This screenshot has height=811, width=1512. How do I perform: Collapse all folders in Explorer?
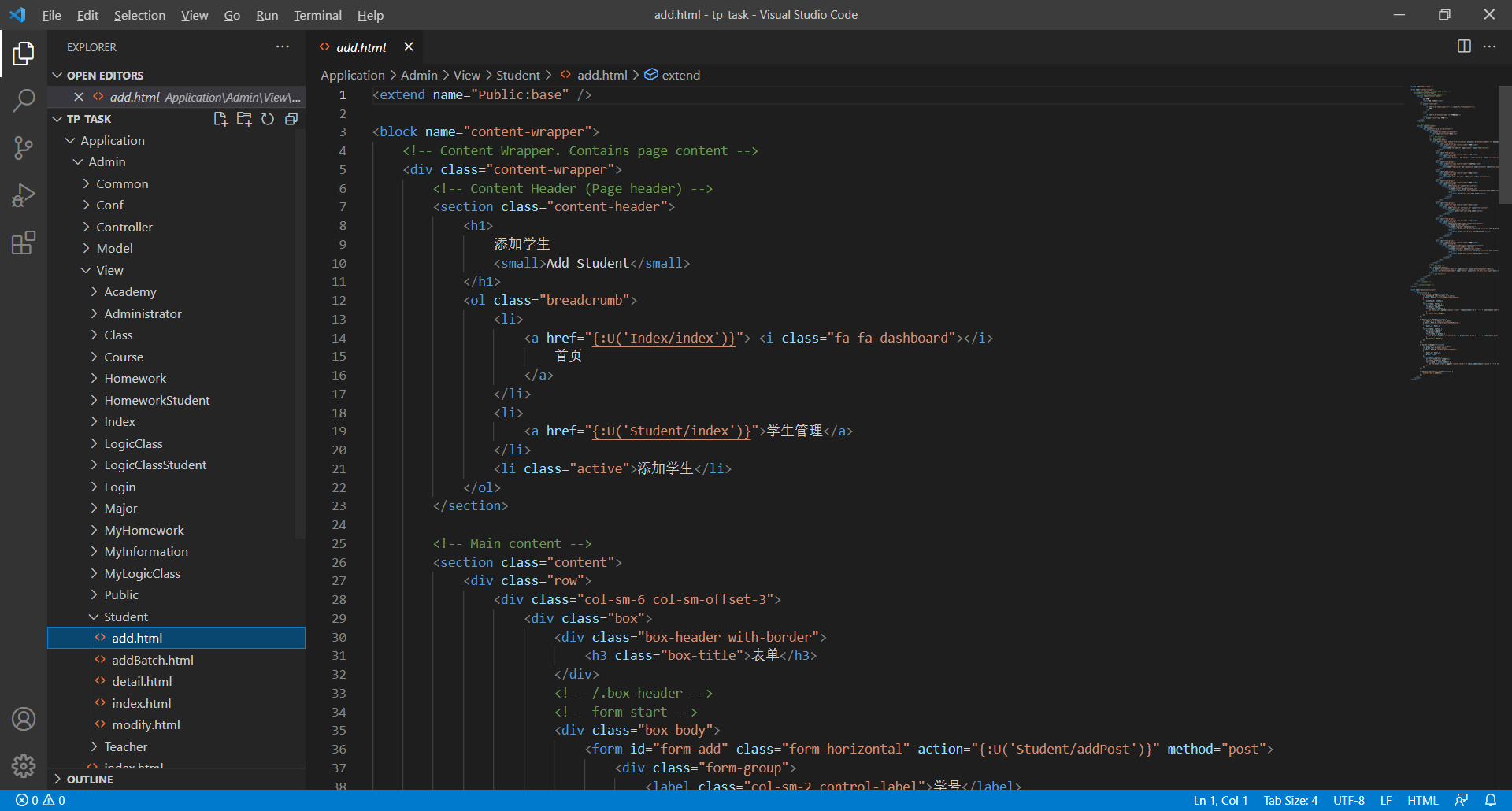tap(291, 119)
